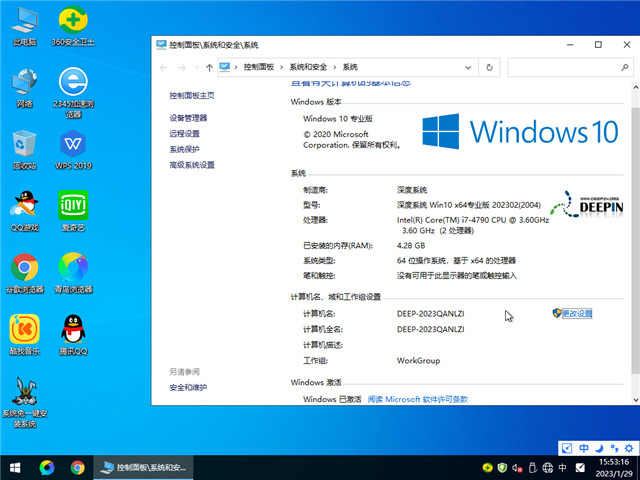Launch 2345加速浏览器 desktop shortcut

pyautogui.click(x=73, y=92)
